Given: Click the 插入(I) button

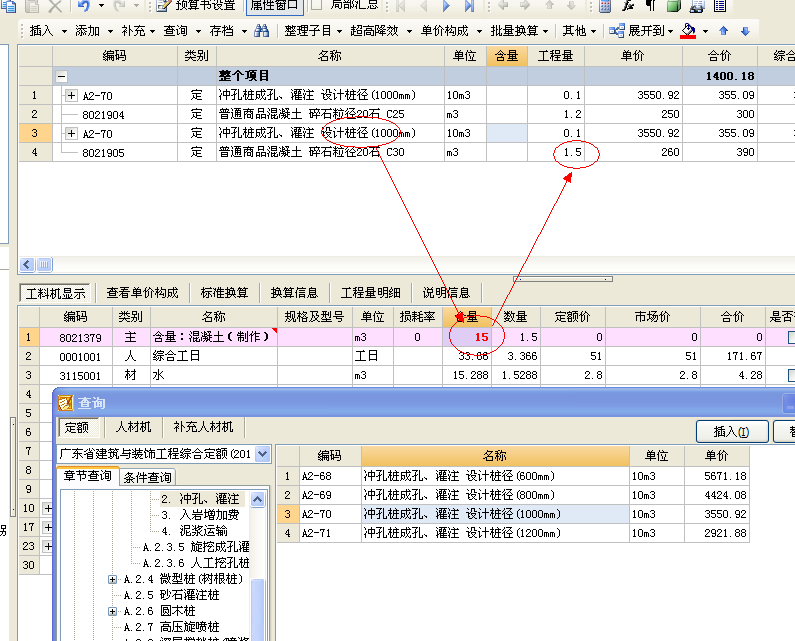Looking at the screenshot, I should (x=732, y=432).
